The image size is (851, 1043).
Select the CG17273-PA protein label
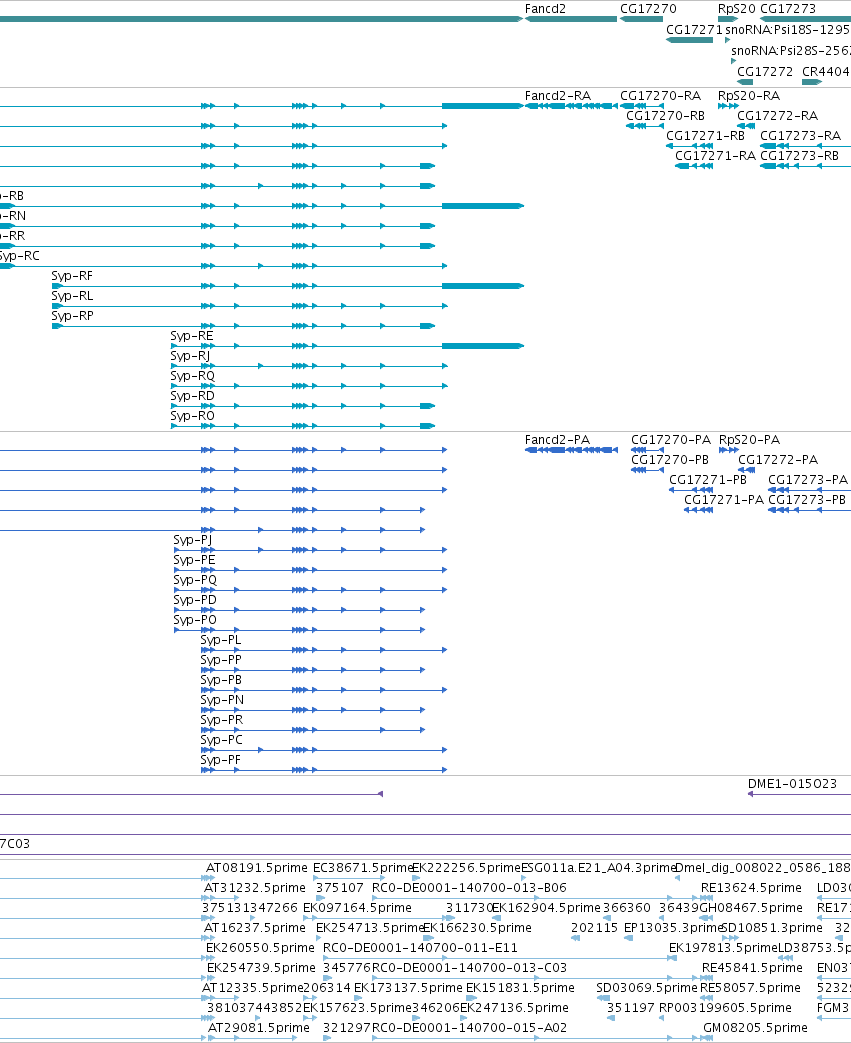point(808,480)
